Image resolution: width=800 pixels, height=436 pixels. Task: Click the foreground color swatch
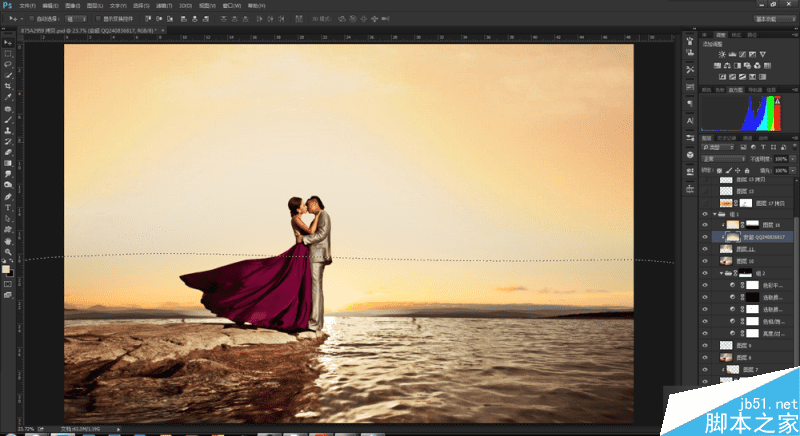(7, 268)
